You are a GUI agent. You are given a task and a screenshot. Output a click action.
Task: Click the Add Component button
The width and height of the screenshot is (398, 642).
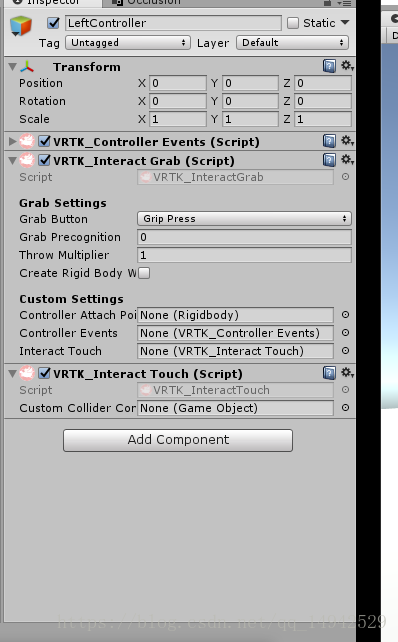tap(178, 440)
